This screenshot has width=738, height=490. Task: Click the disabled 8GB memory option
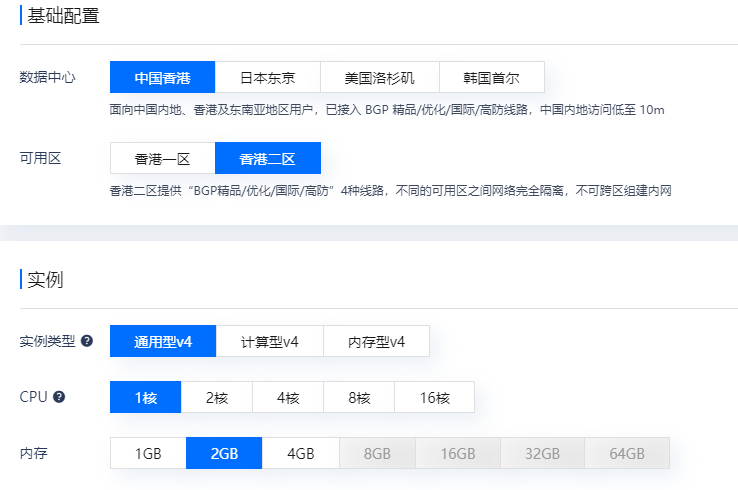tap(377, 453)
